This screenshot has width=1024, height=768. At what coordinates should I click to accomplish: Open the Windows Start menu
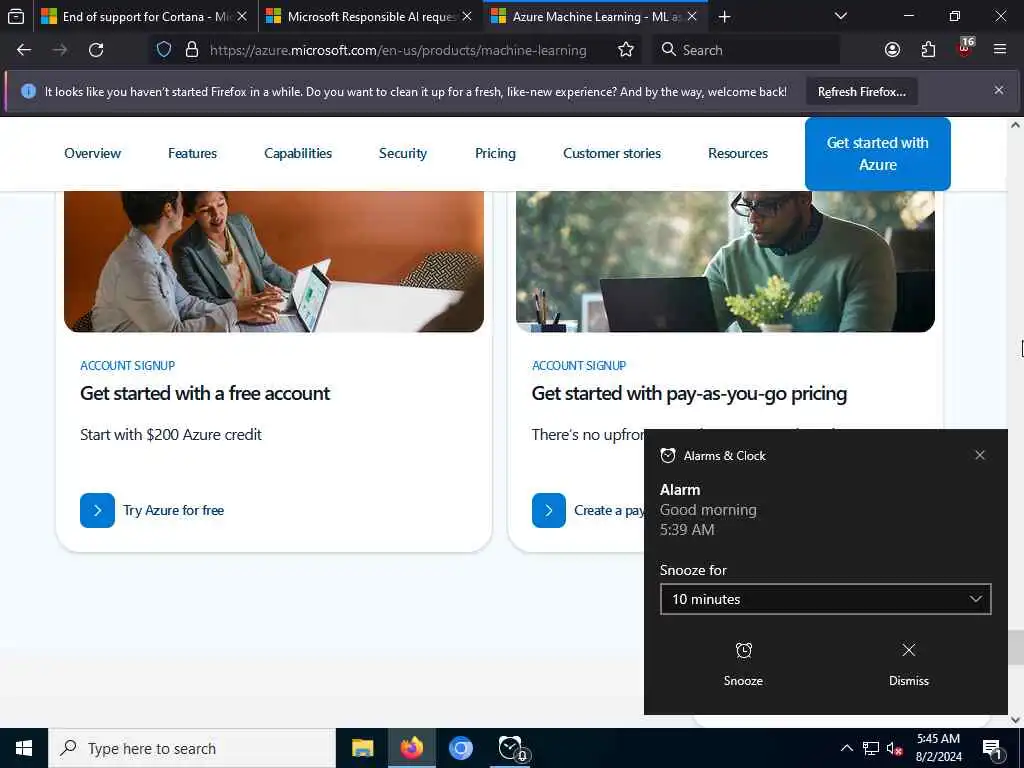tap(24, 748)
